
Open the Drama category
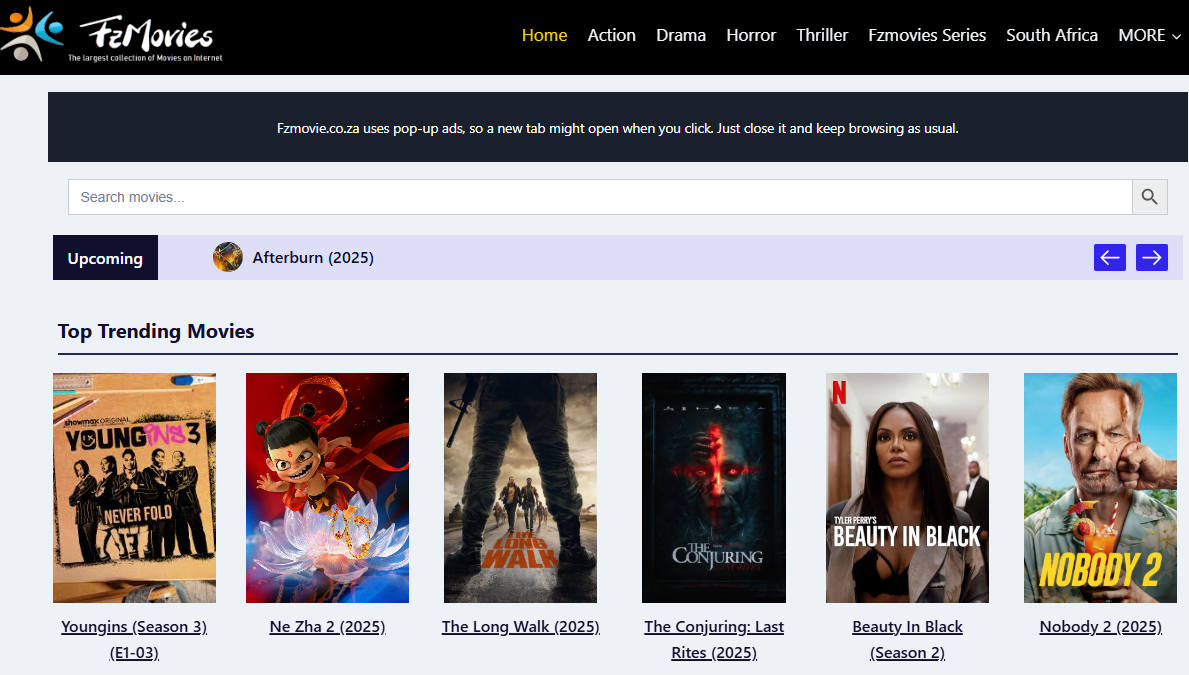680,35
